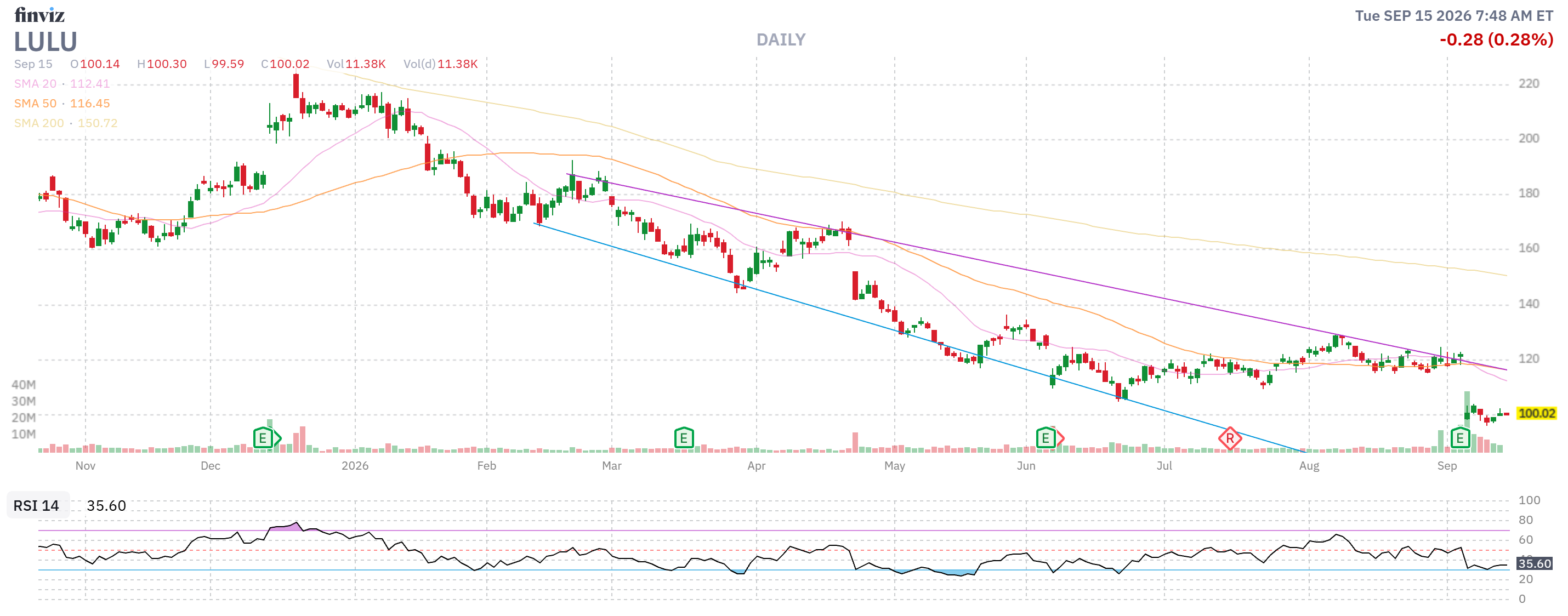Click the 120 price axis label
This screenshot has width=1568, height=616.
tap(1529, 358)
